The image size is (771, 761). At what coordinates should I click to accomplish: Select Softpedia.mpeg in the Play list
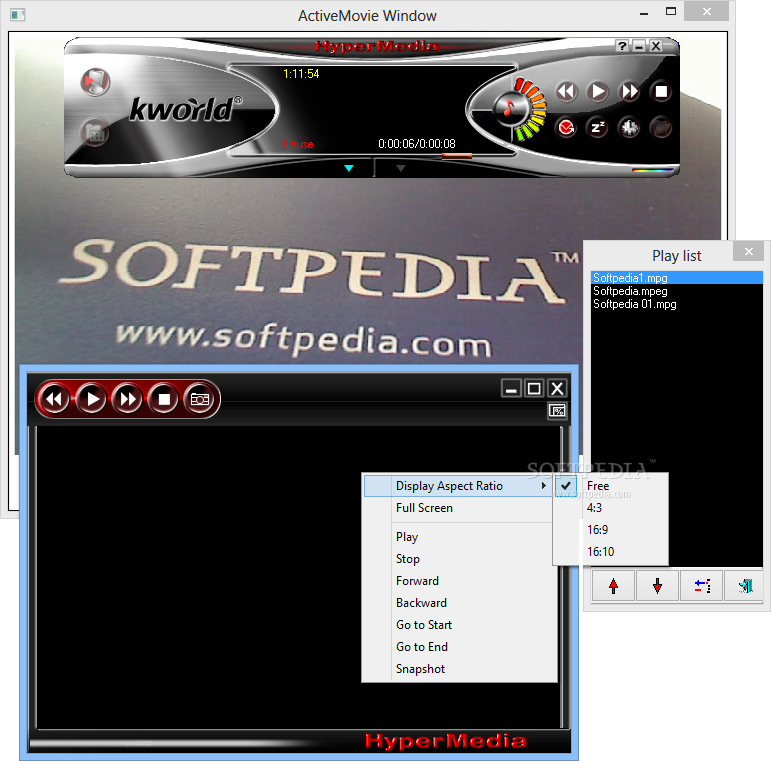[x=677, y=291]
